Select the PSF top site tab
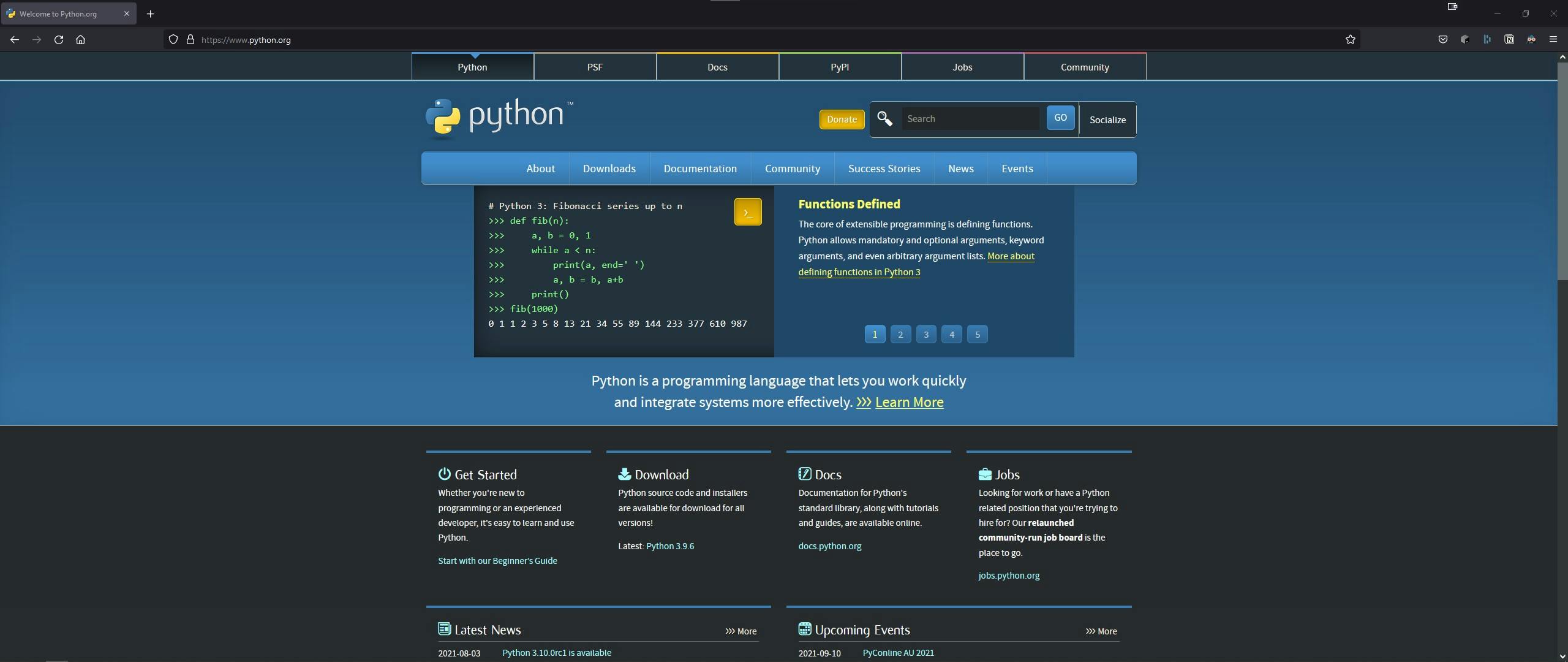The width and height of the screenshot is (1568, 662). point(595,67)
